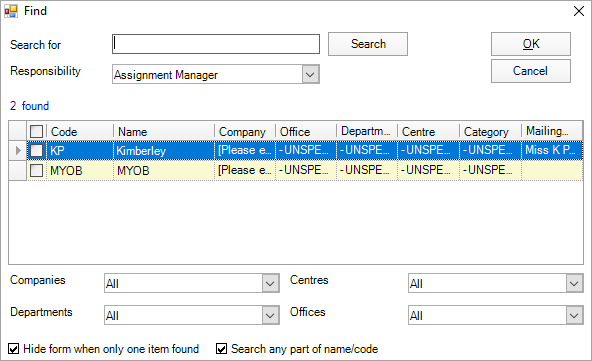Select the MYOB name cell
Image resolution: width=592 pixels, height=361 pixels.
click(164, 171)
